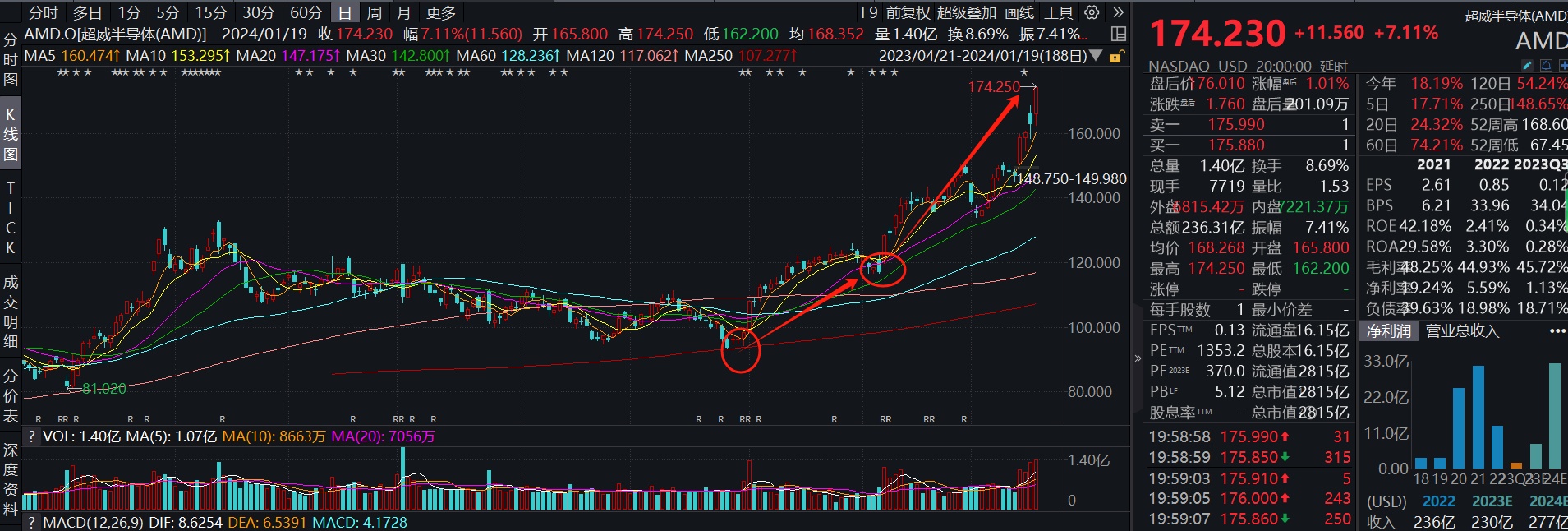
Task: Toggle the side panel layout icon
Action: pyautogui.click(x=1118, y=34)
